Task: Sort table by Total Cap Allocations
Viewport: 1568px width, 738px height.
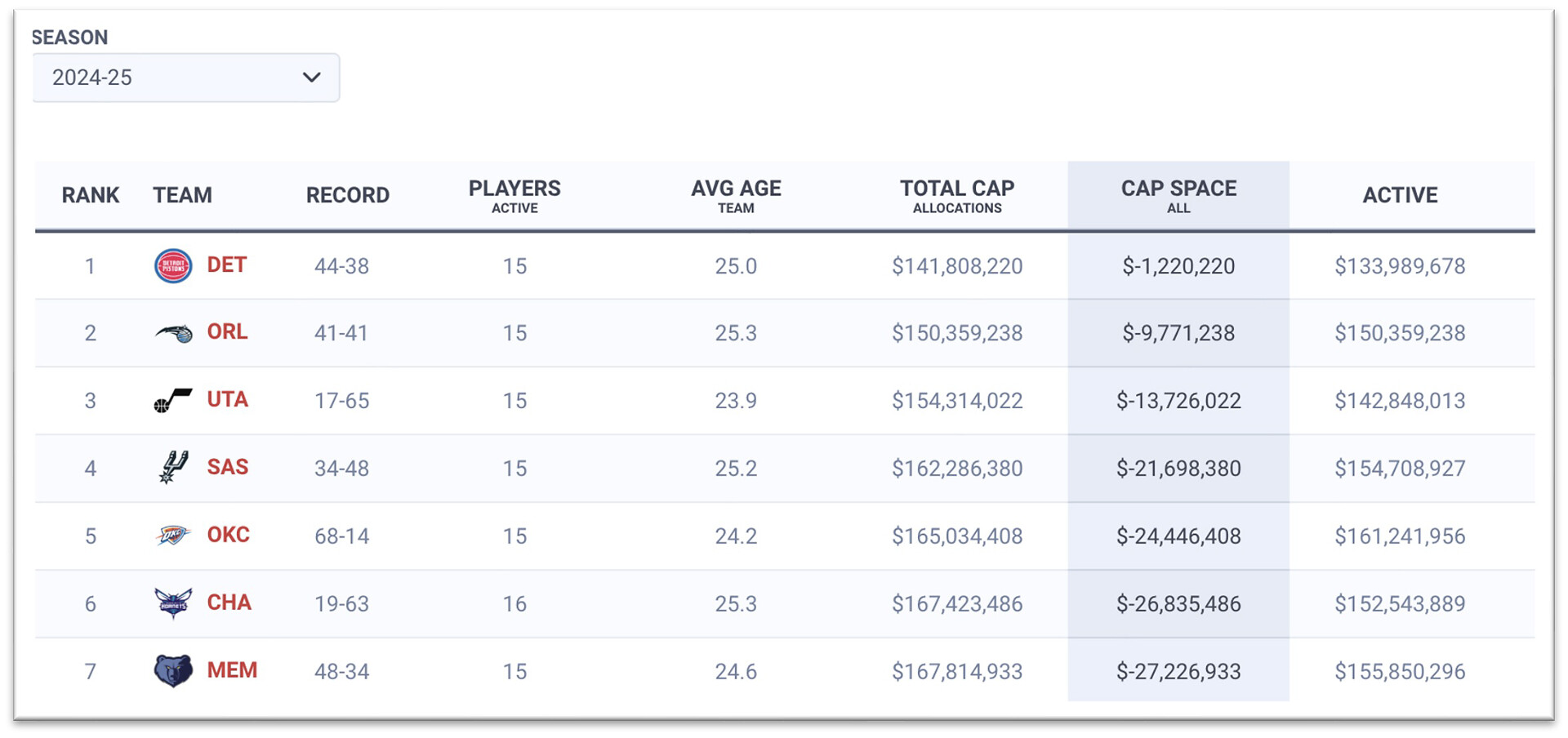Action: click(x=956, y=196)
